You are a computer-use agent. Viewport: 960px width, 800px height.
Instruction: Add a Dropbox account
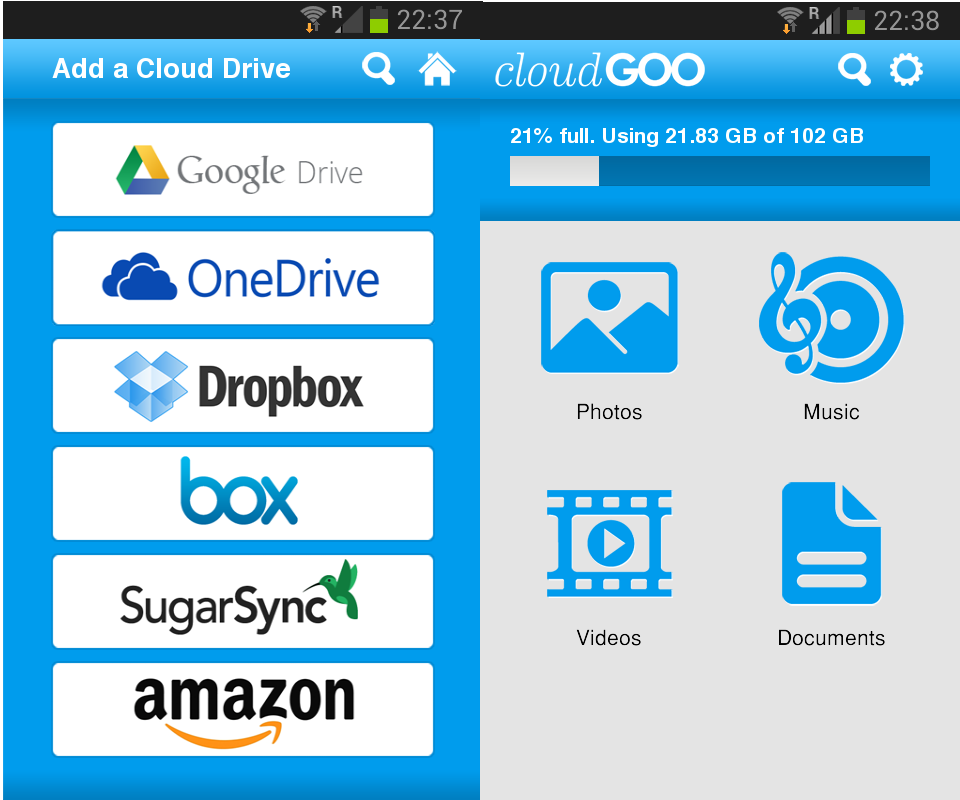click(243, 386)
